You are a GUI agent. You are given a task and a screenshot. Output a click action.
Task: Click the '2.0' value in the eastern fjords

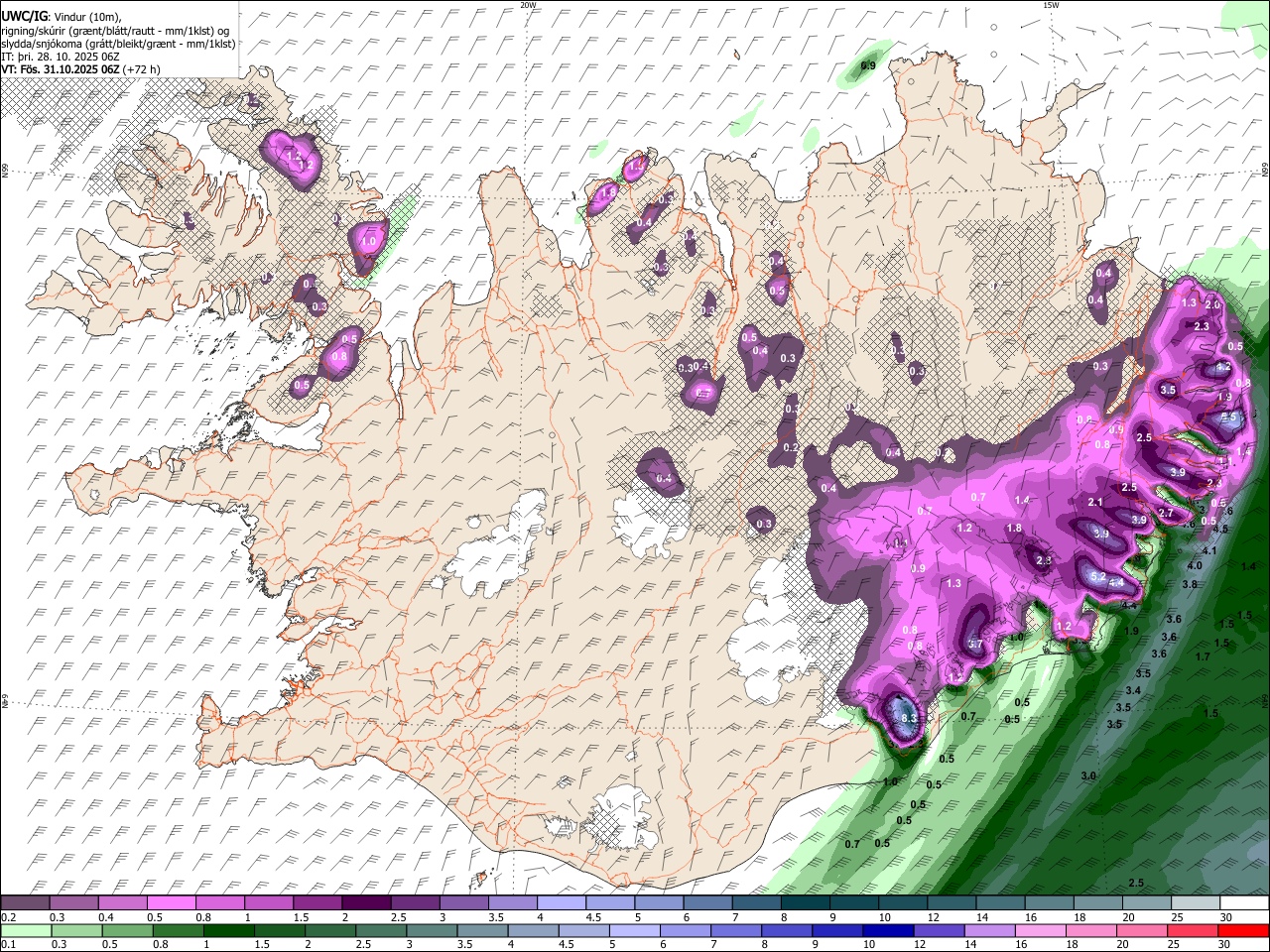[x=1212, y=304]
